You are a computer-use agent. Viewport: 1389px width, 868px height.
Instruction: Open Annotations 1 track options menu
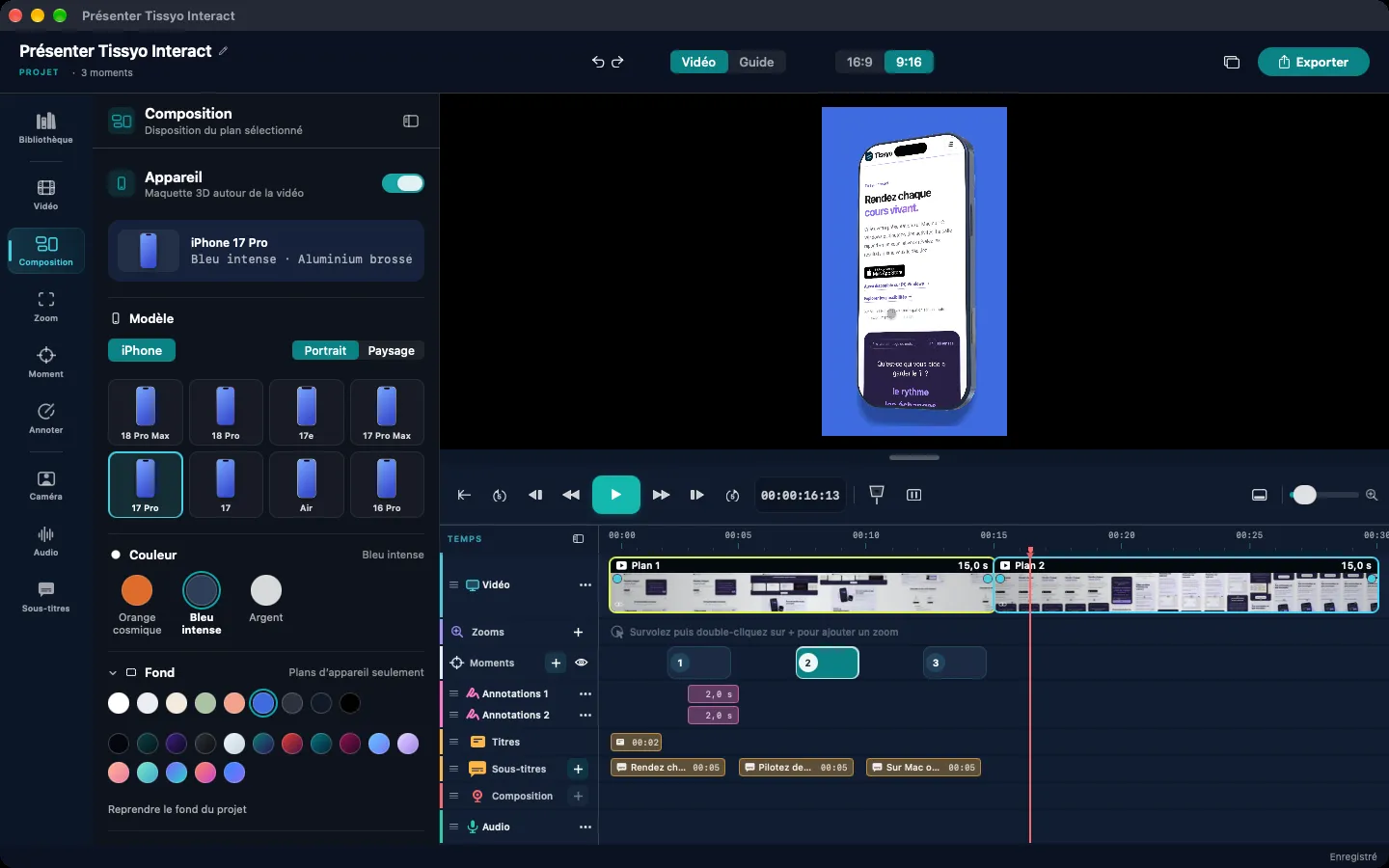pyautogui.click(x=586, y=694)
